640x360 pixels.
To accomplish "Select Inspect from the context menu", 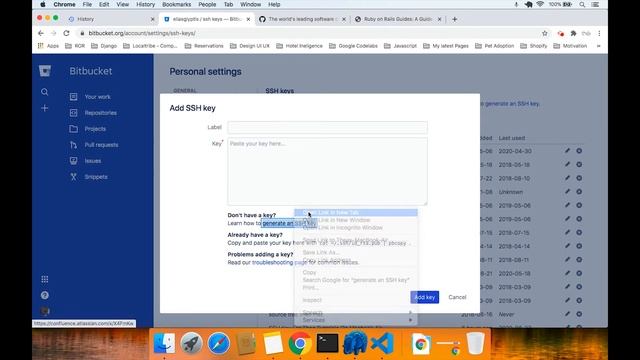I will pos(356,300).
